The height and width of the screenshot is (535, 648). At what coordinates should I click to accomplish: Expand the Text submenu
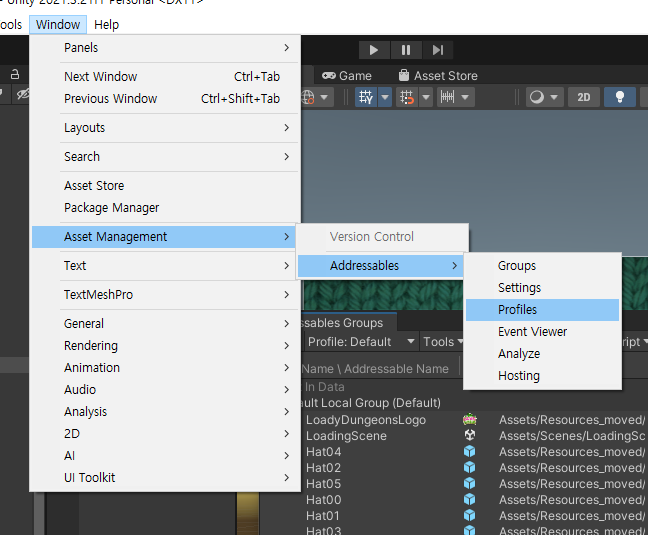point(165,266)
